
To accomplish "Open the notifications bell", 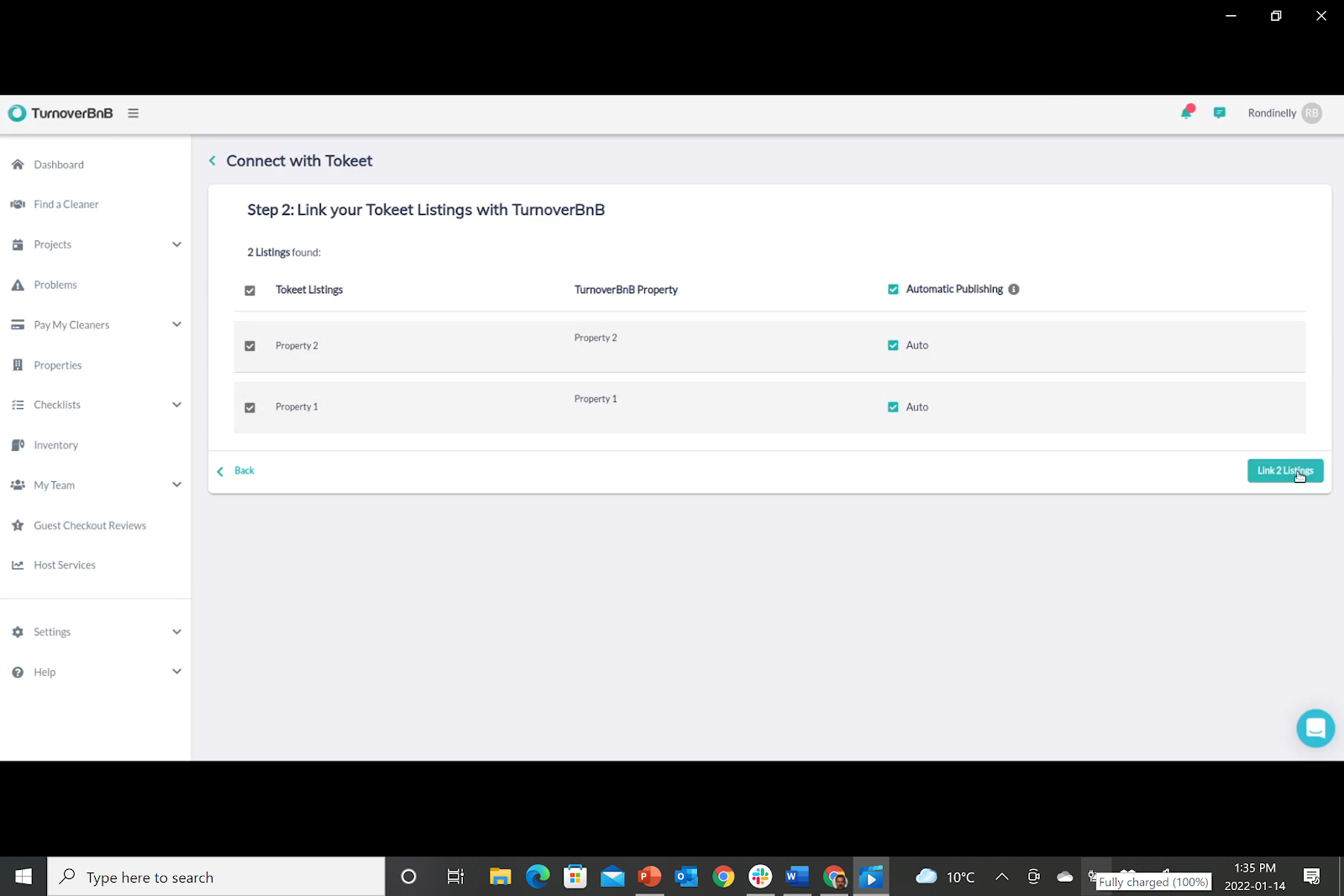I will click(x=1187, y=113).
